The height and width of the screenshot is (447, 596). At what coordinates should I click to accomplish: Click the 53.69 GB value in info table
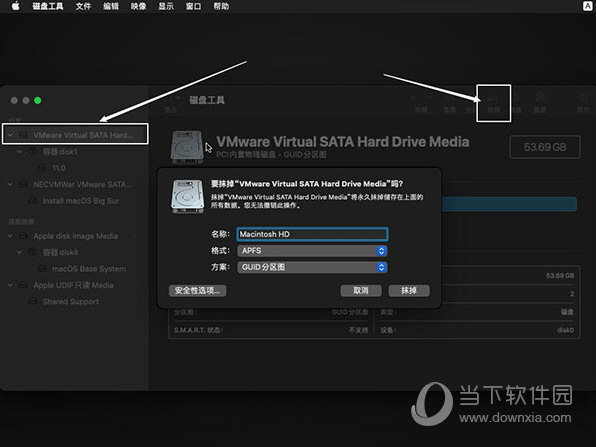click(x=560, y=275)
